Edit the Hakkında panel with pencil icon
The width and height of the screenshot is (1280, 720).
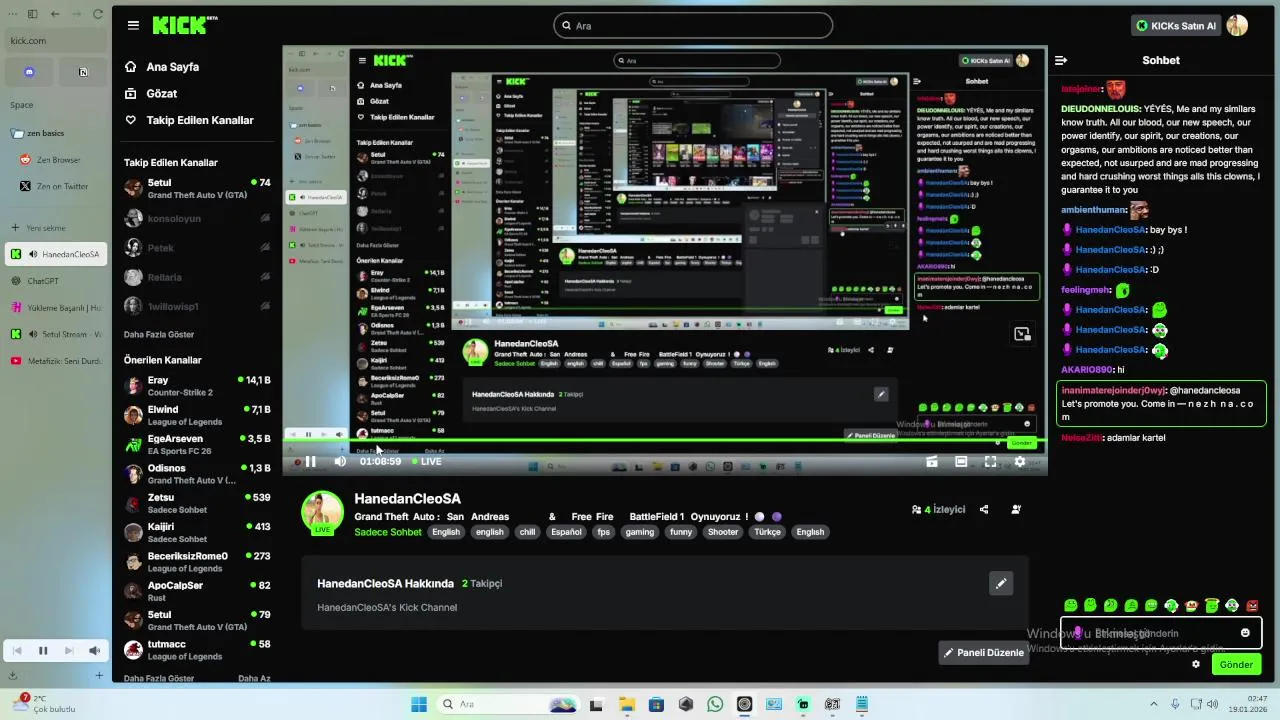[1001, 583]
